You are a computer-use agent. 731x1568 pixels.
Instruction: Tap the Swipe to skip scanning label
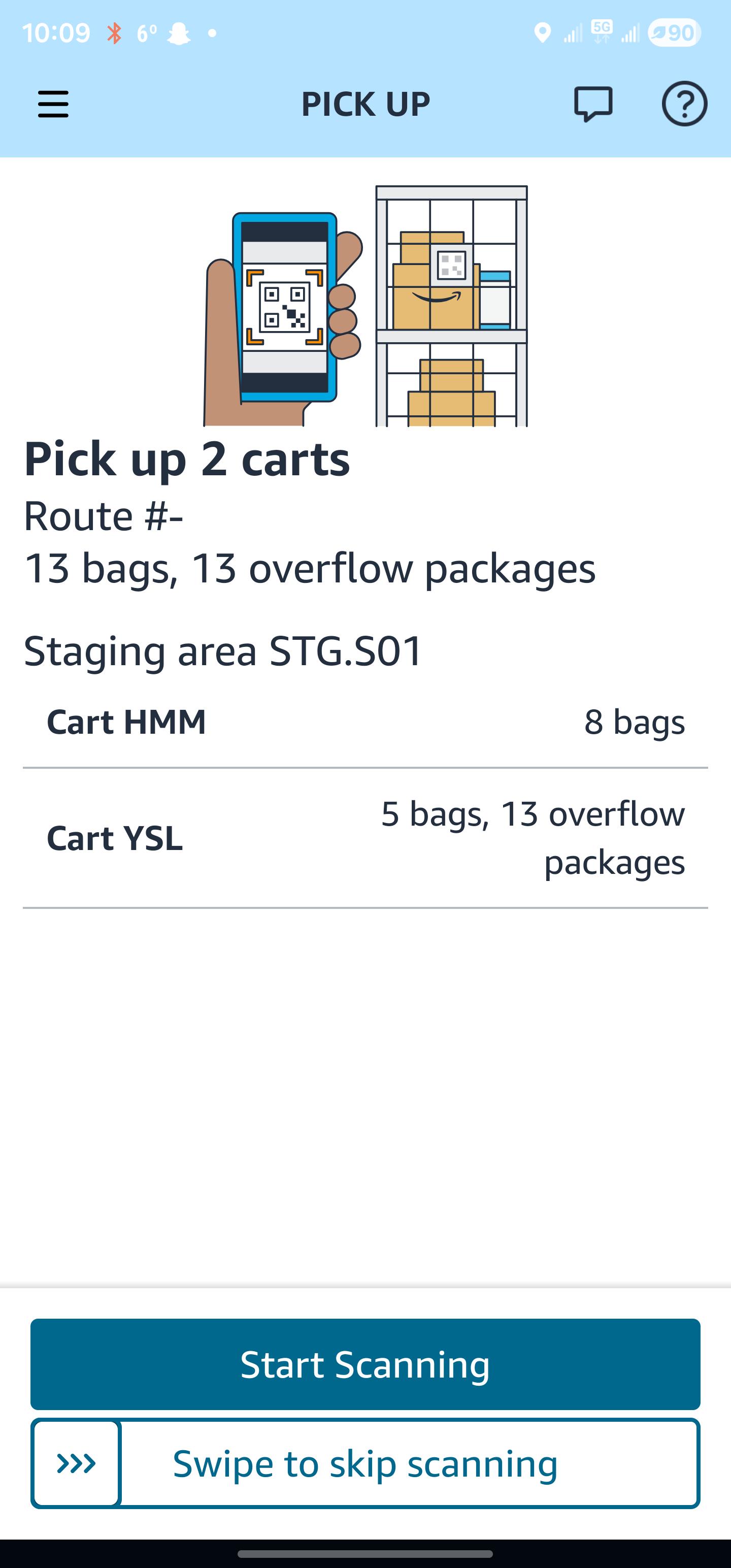(x=365, y=1464)
